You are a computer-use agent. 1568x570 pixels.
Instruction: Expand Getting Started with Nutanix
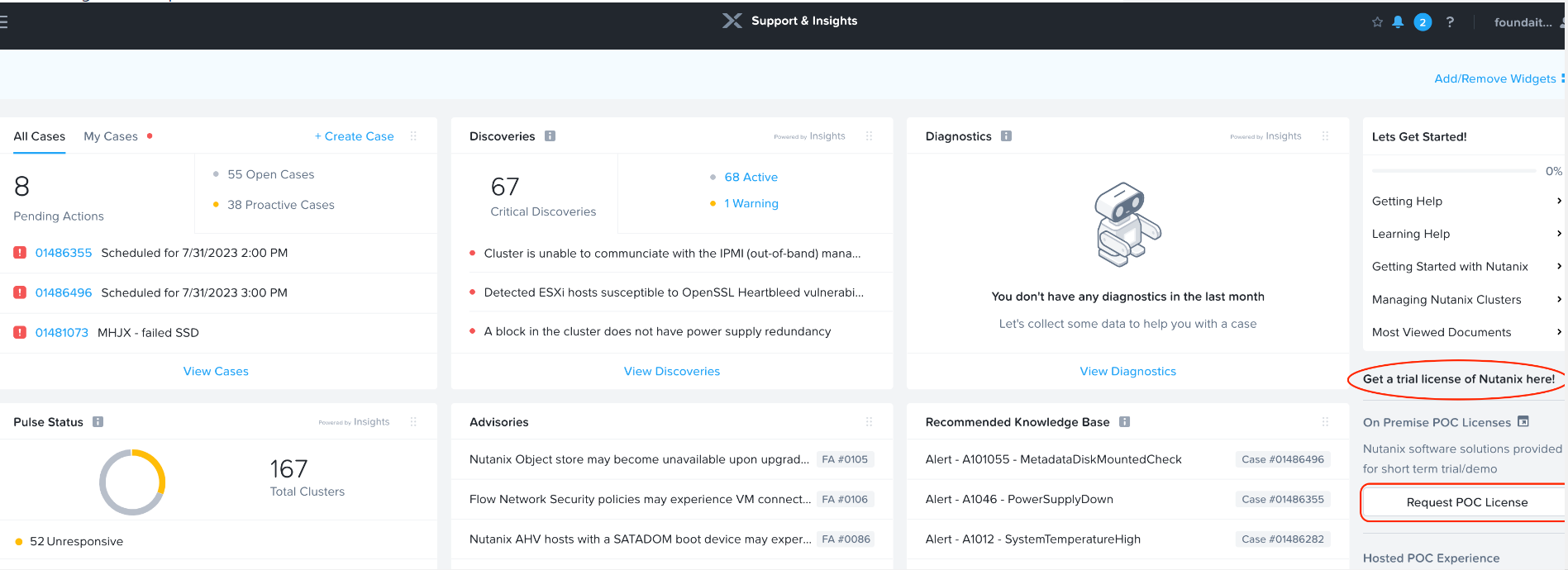(1467, 267)
